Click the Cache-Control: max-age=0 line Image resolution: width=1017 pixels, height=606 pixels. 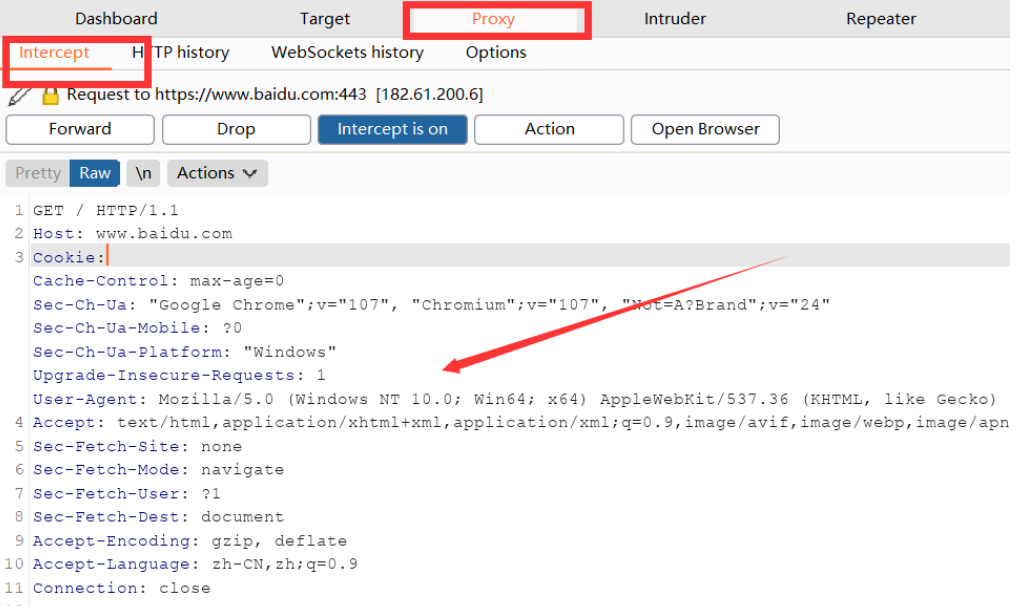click(x=158, y=281)
